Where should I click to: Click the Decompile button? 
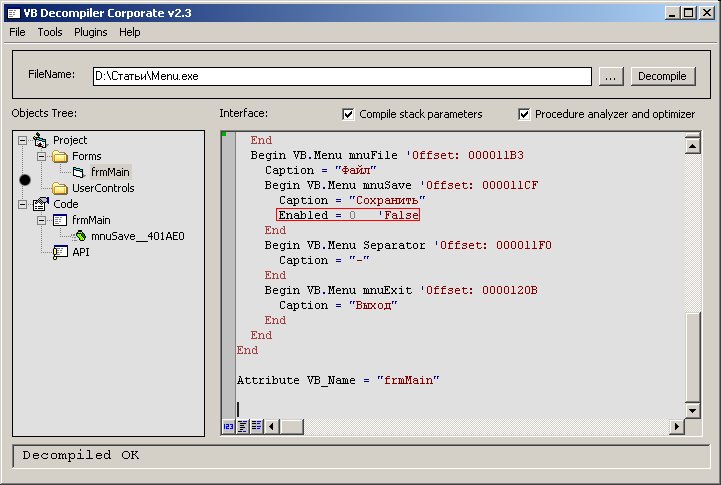pos(662,76)
